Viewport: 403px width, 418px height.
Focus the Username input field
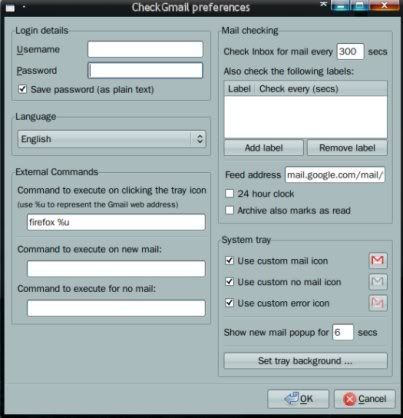pos(145,49)
